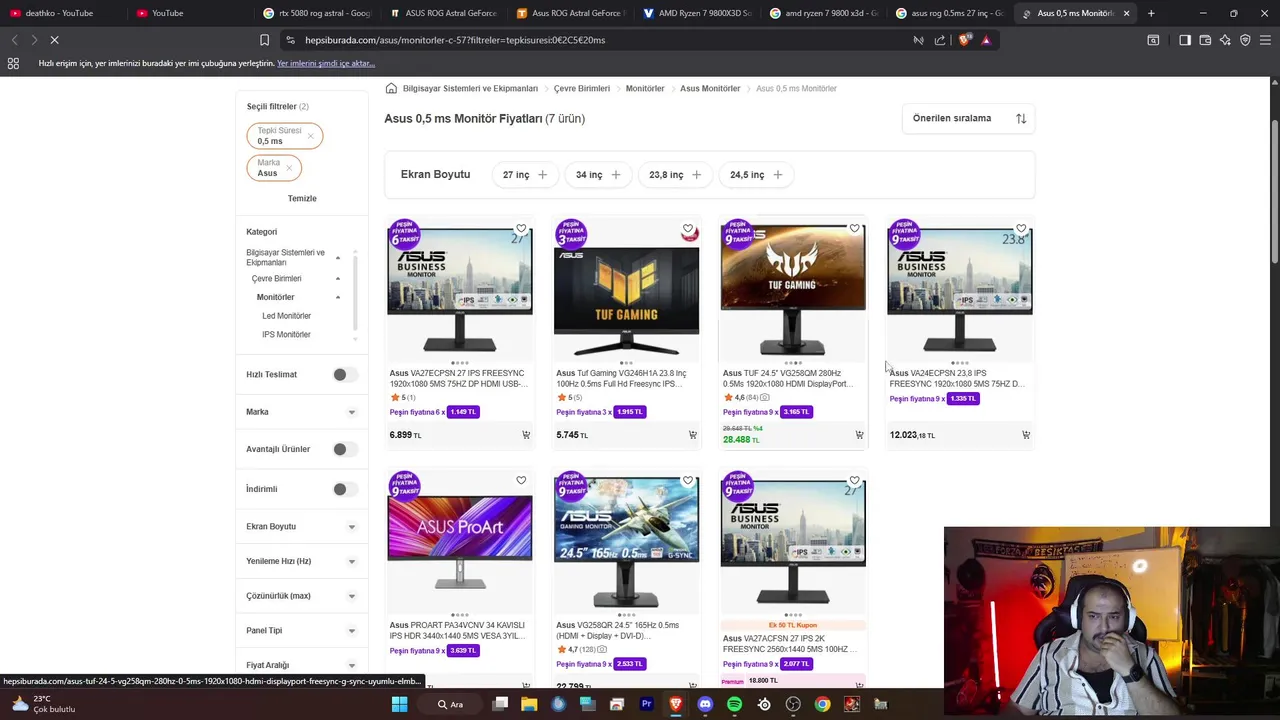Expand Çözünürlük (max) filter
The width and height of the screenshot is (1280, 720).
click(351, 596)
